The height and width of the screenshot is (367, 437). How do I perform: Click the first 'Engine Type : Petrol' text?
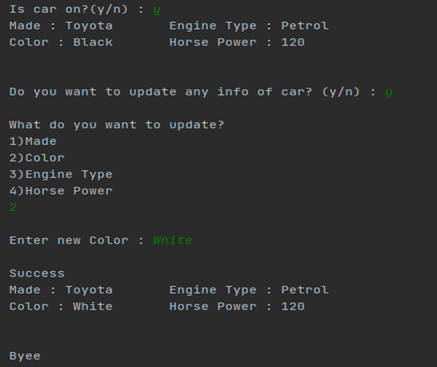(249, 26)
